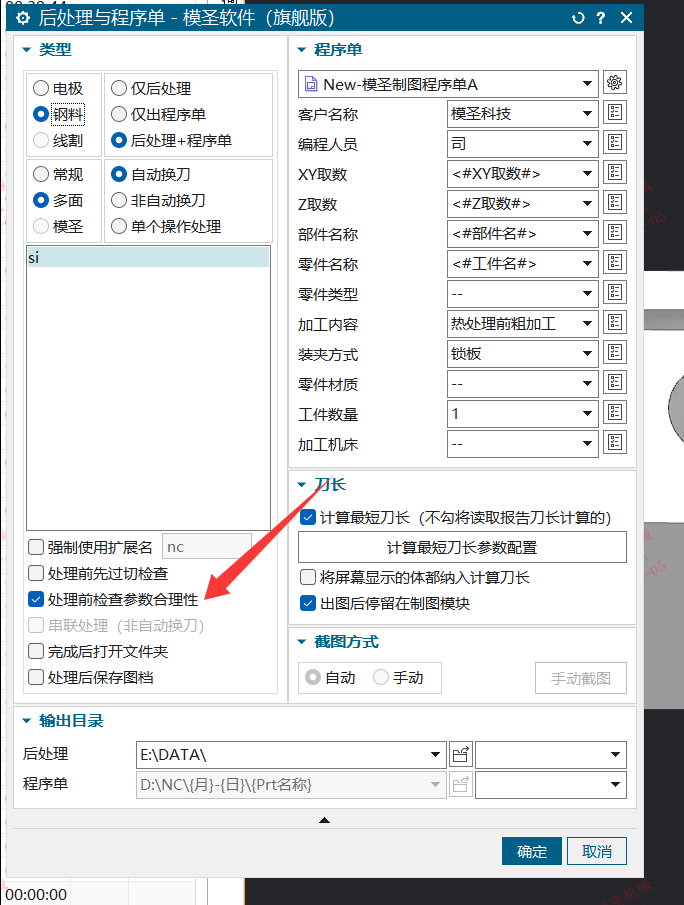Viewport: 684px width, 905px height.
Task: Click the nc extension input field
Action: click(x=207, y=547)
